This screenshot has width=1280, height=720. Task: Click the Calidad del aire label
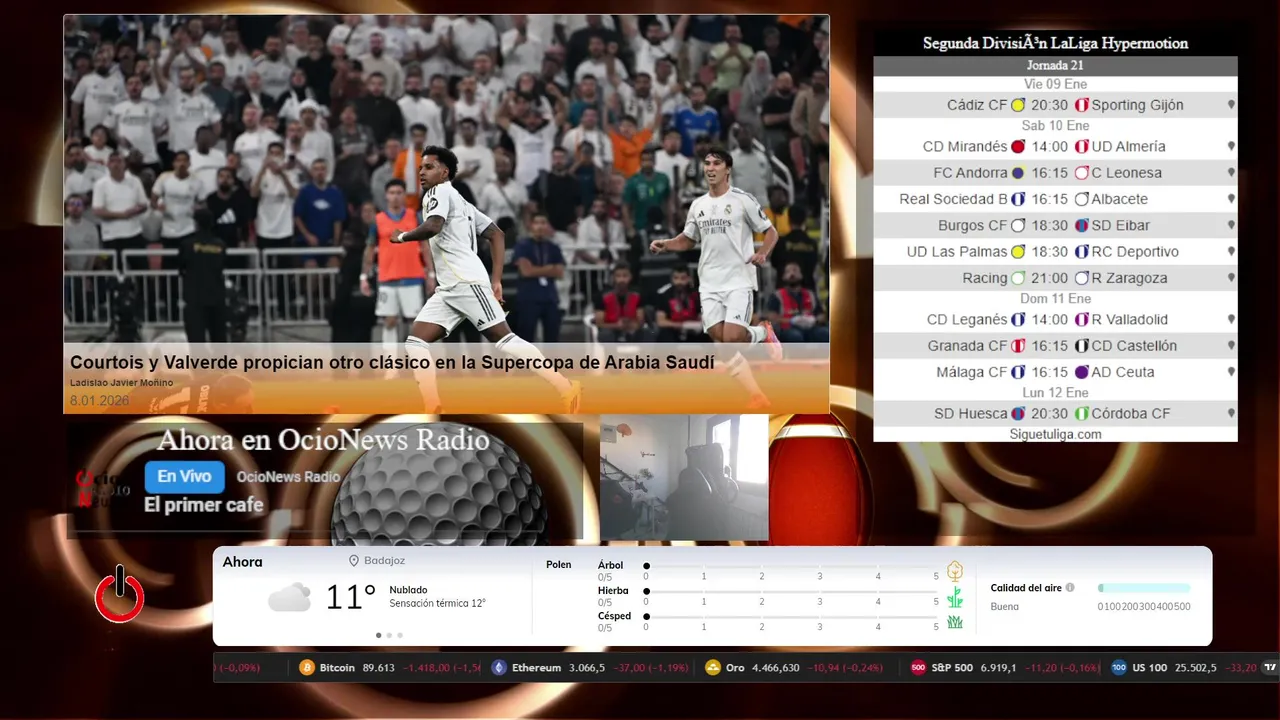click(1026, 588)
